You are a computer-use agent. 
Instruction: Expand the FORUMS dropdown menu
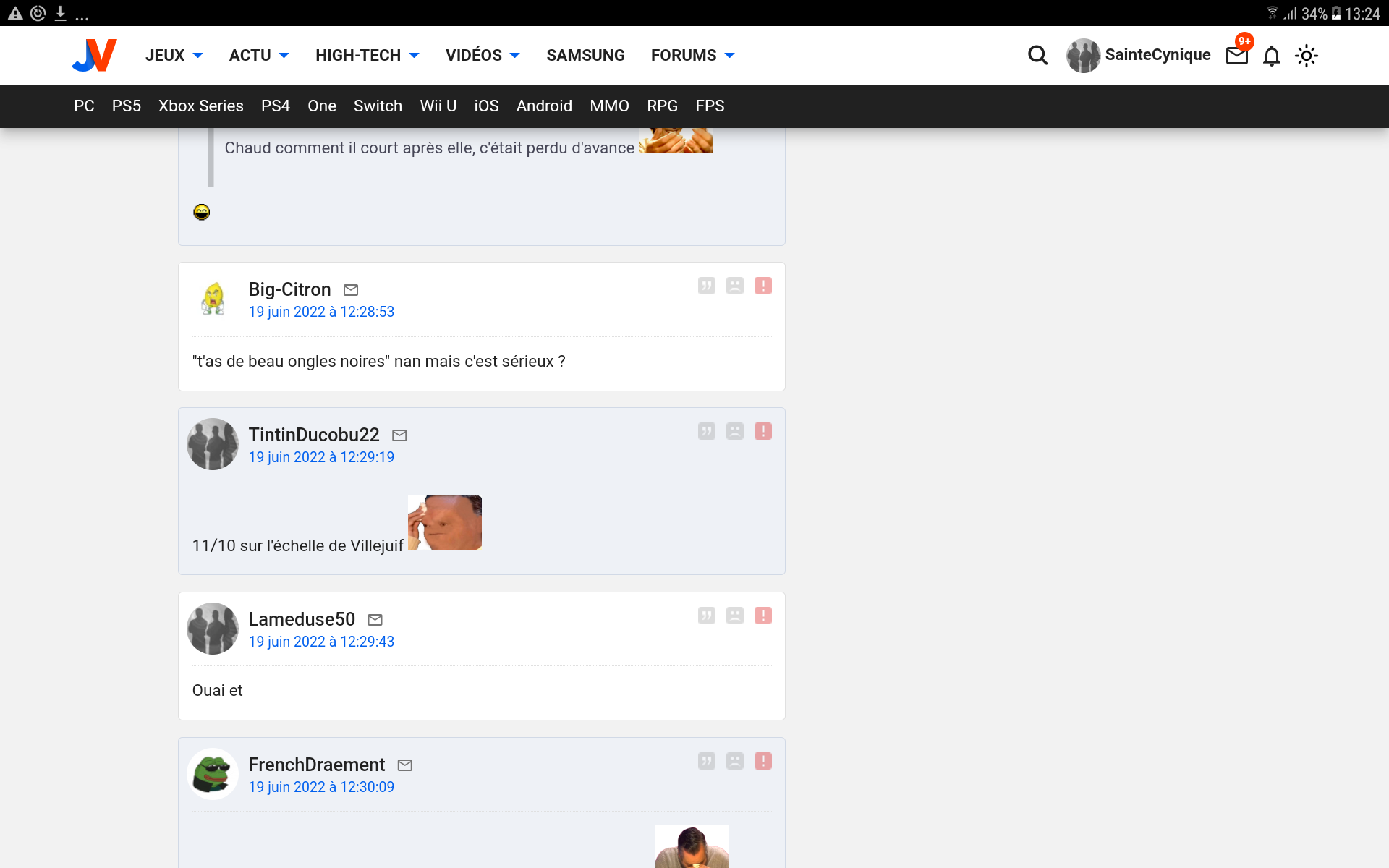[692, 55]
